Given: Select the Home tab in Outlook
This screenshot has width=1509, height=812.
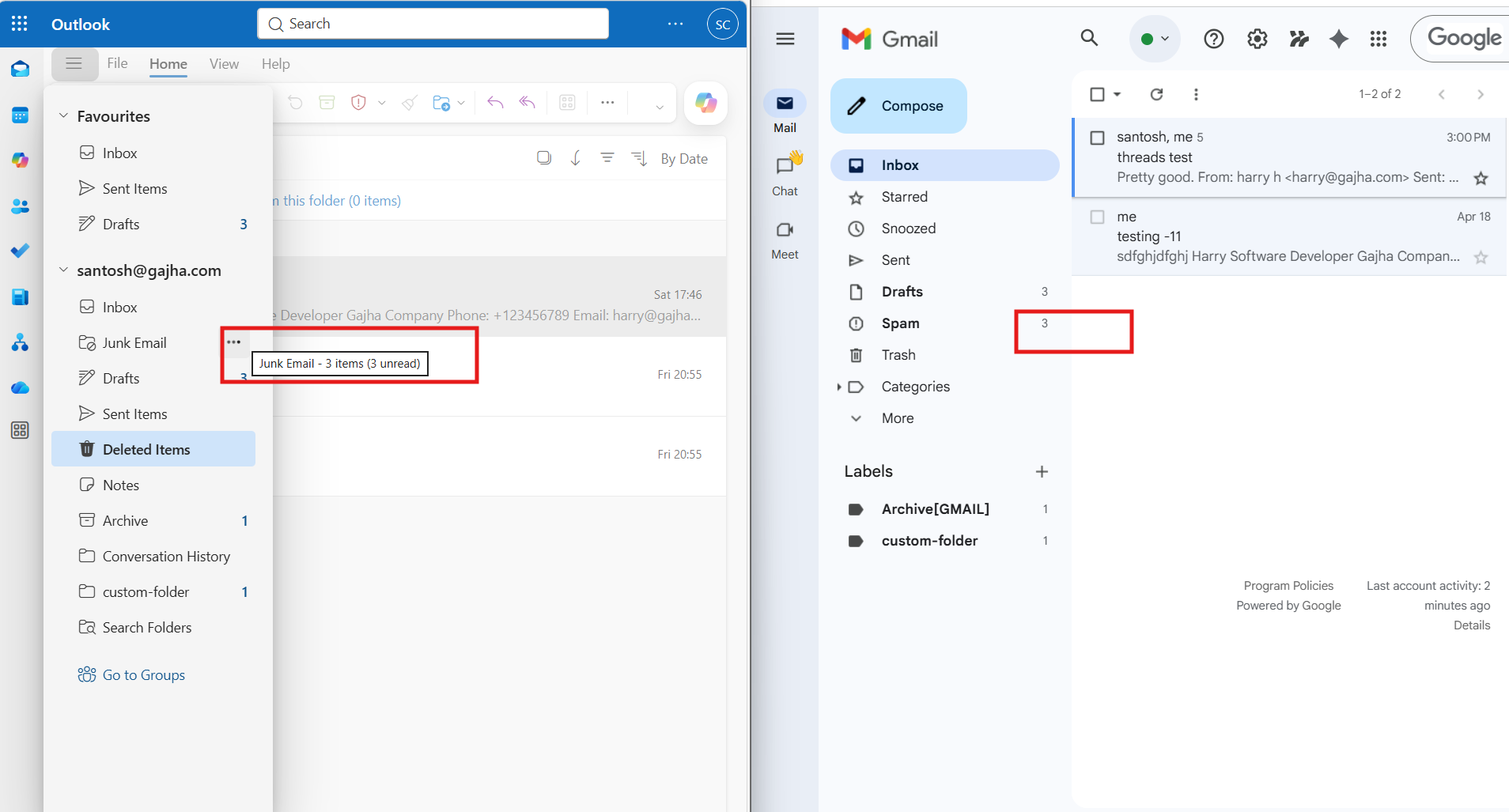Looking at the screenshot, I should click(x=168, y=64).
